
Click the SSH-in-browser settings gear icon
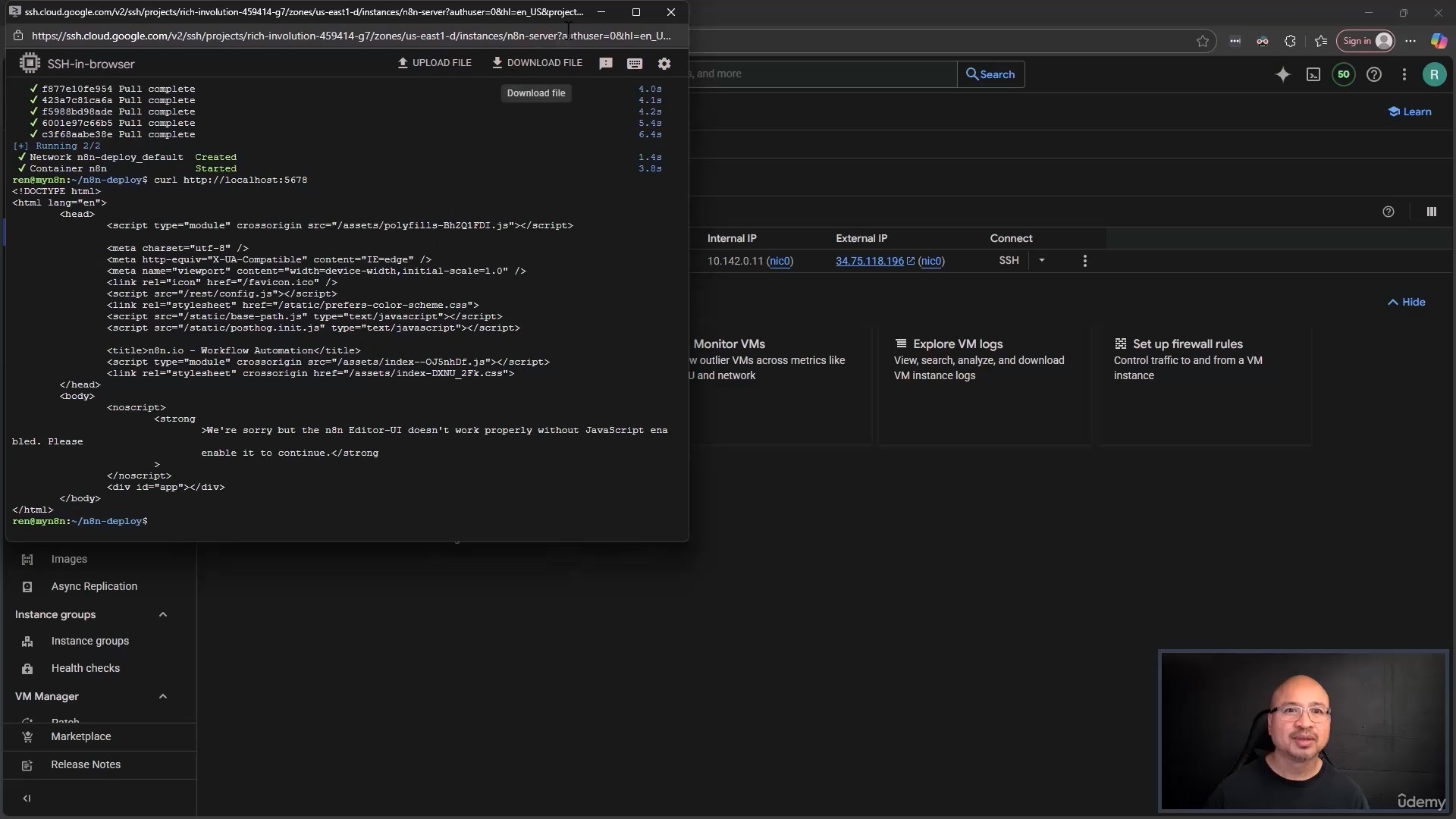(x=664, y=64)
